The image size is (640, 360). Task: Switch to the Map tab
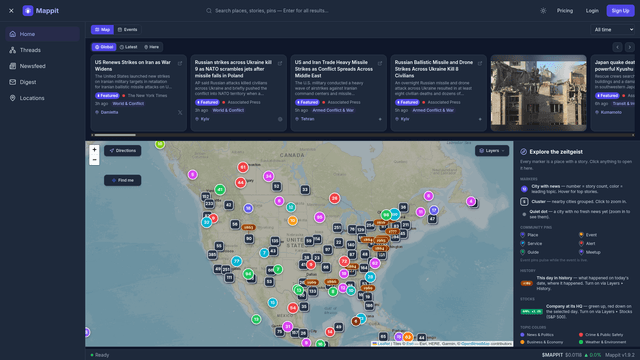pyautogui.click(x=102, y=29)
